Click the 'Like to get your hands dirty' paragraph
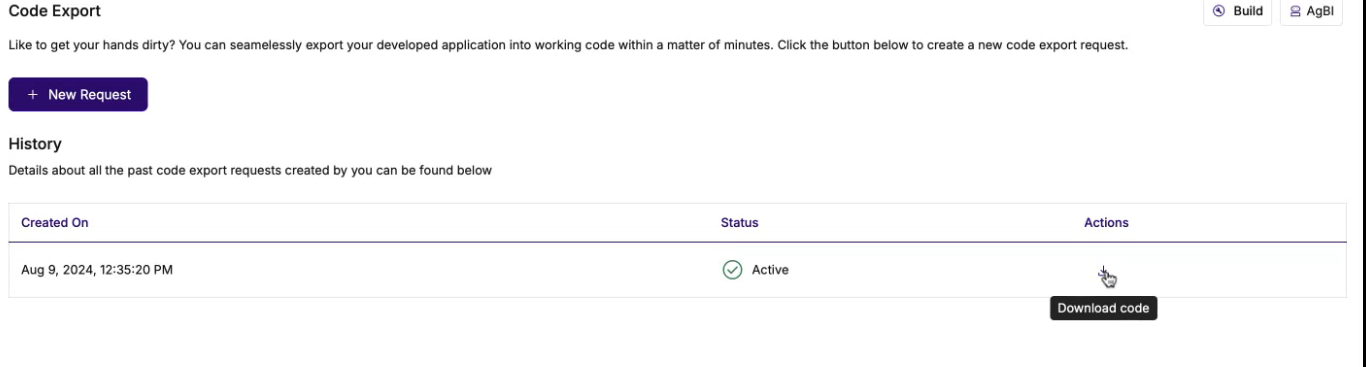This screenshot has height=367, width=1366. coord(568,45)
